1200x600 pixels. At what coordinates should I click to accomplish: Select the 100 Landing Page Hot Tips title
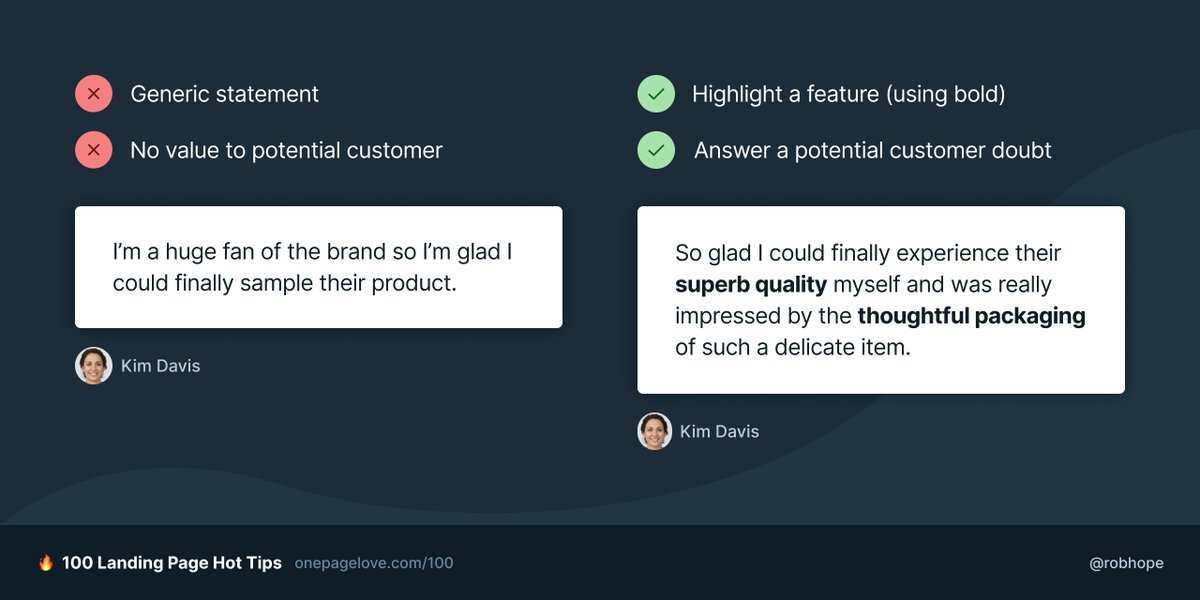click(172, 563)
